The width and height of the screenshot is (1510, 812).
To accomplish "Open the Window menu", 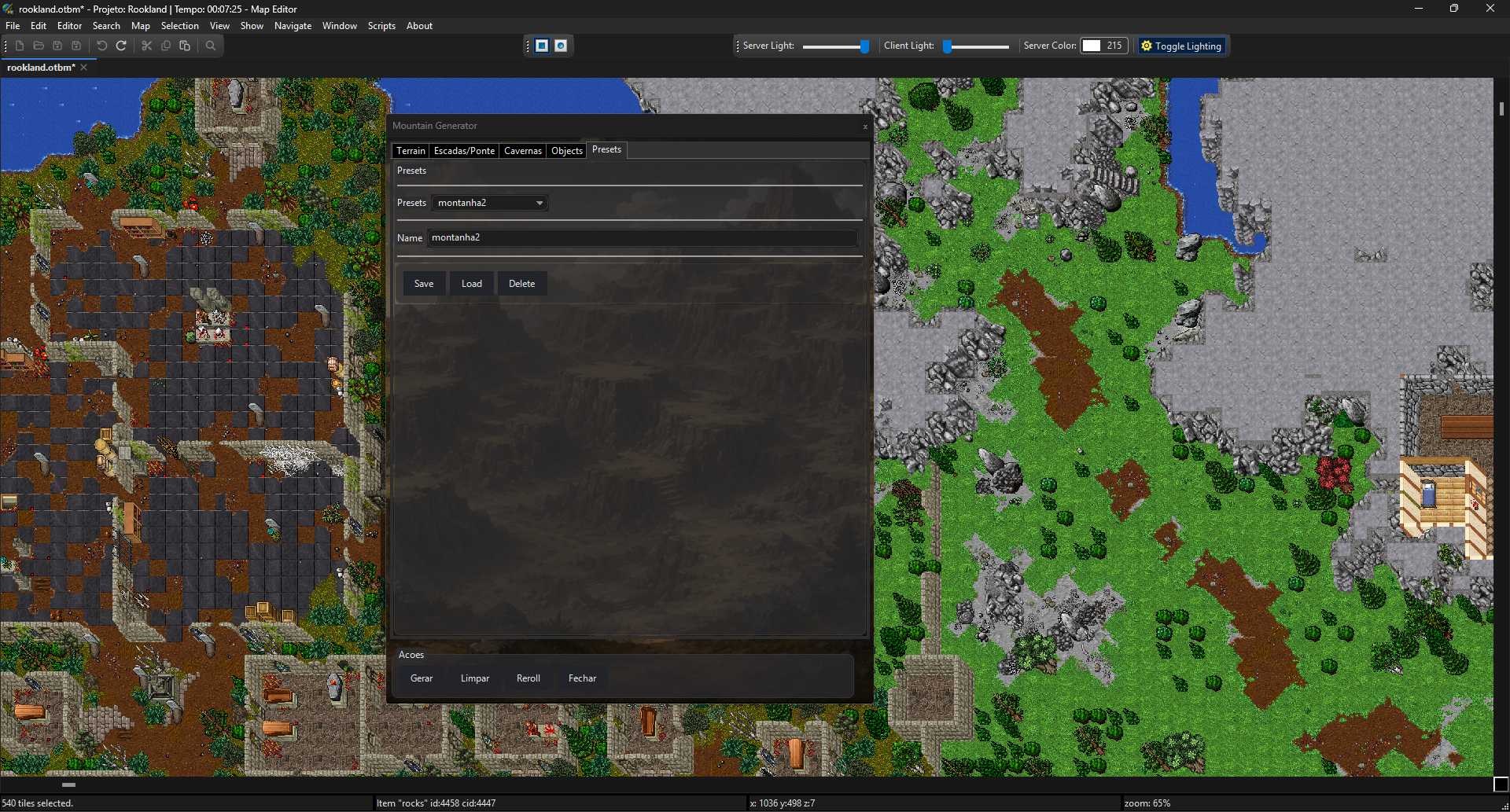I will point(340,26).
